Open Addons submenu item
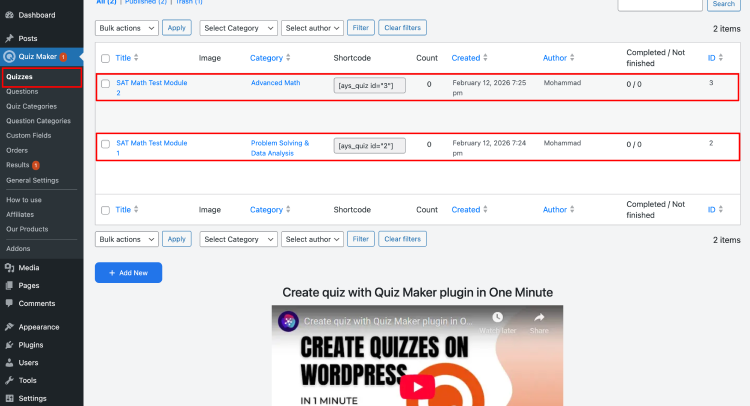 click(18, 249)
